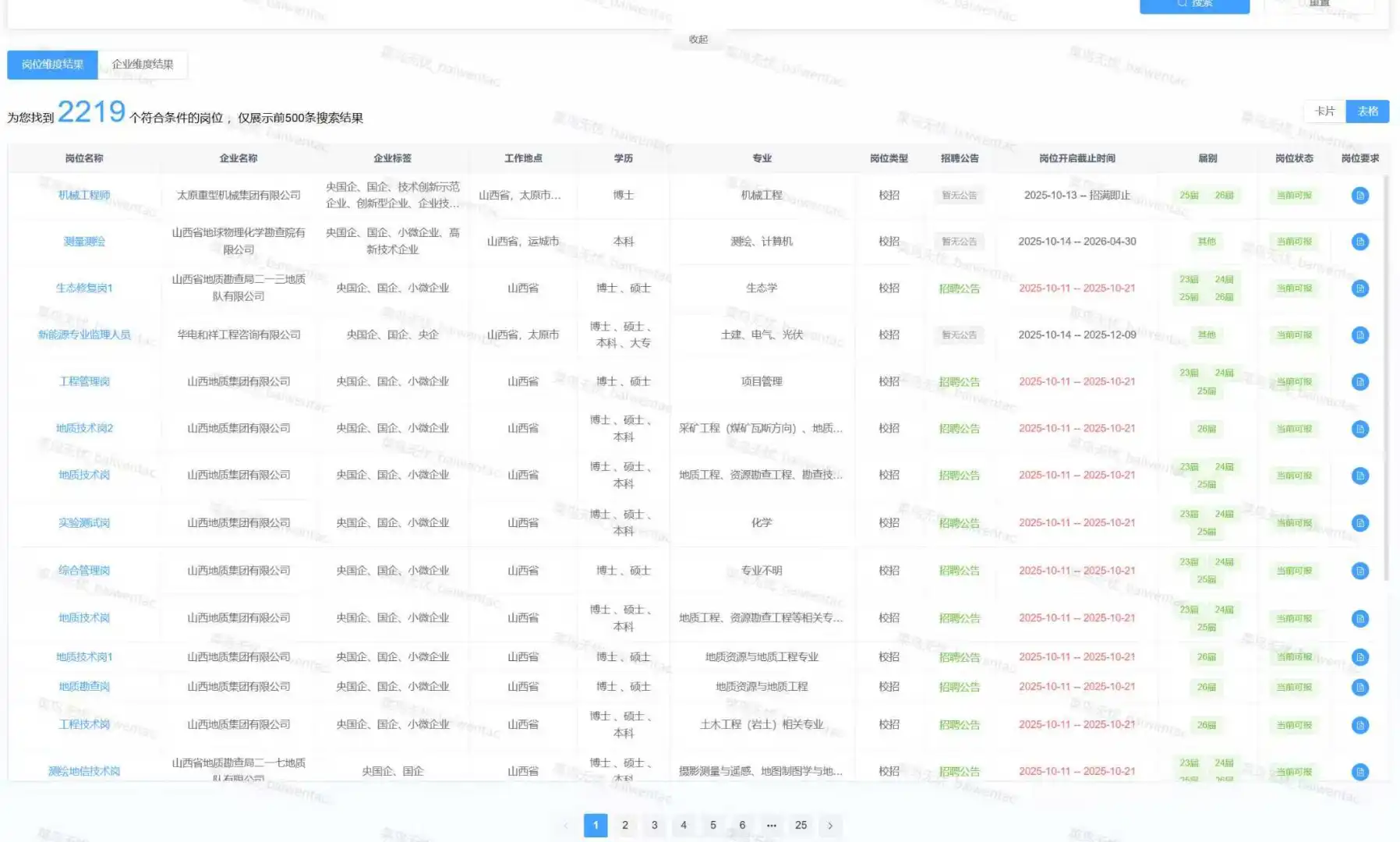View requirements icon for 工程技术岗 row

pyautogui.click(x=1359, y=725)
